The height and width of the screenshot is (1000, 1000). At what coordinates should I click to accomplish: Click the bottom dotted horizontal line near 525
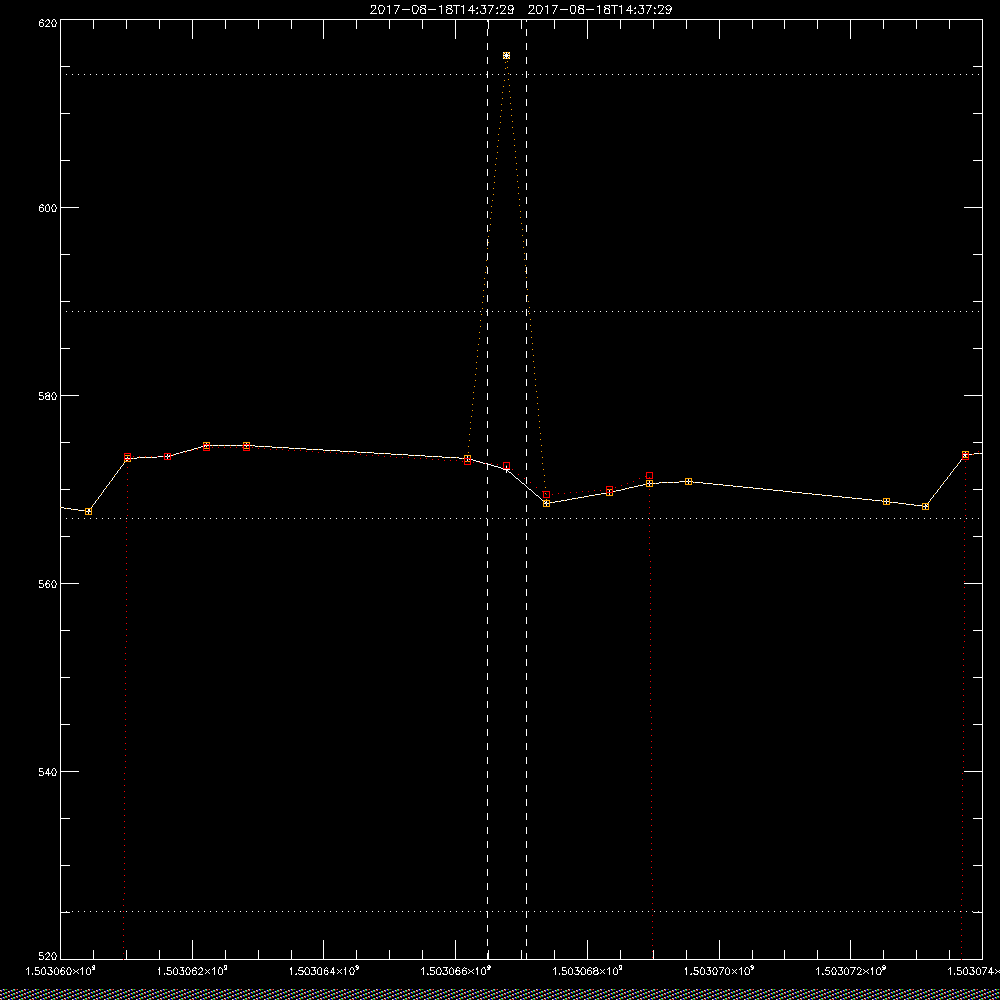521,911
